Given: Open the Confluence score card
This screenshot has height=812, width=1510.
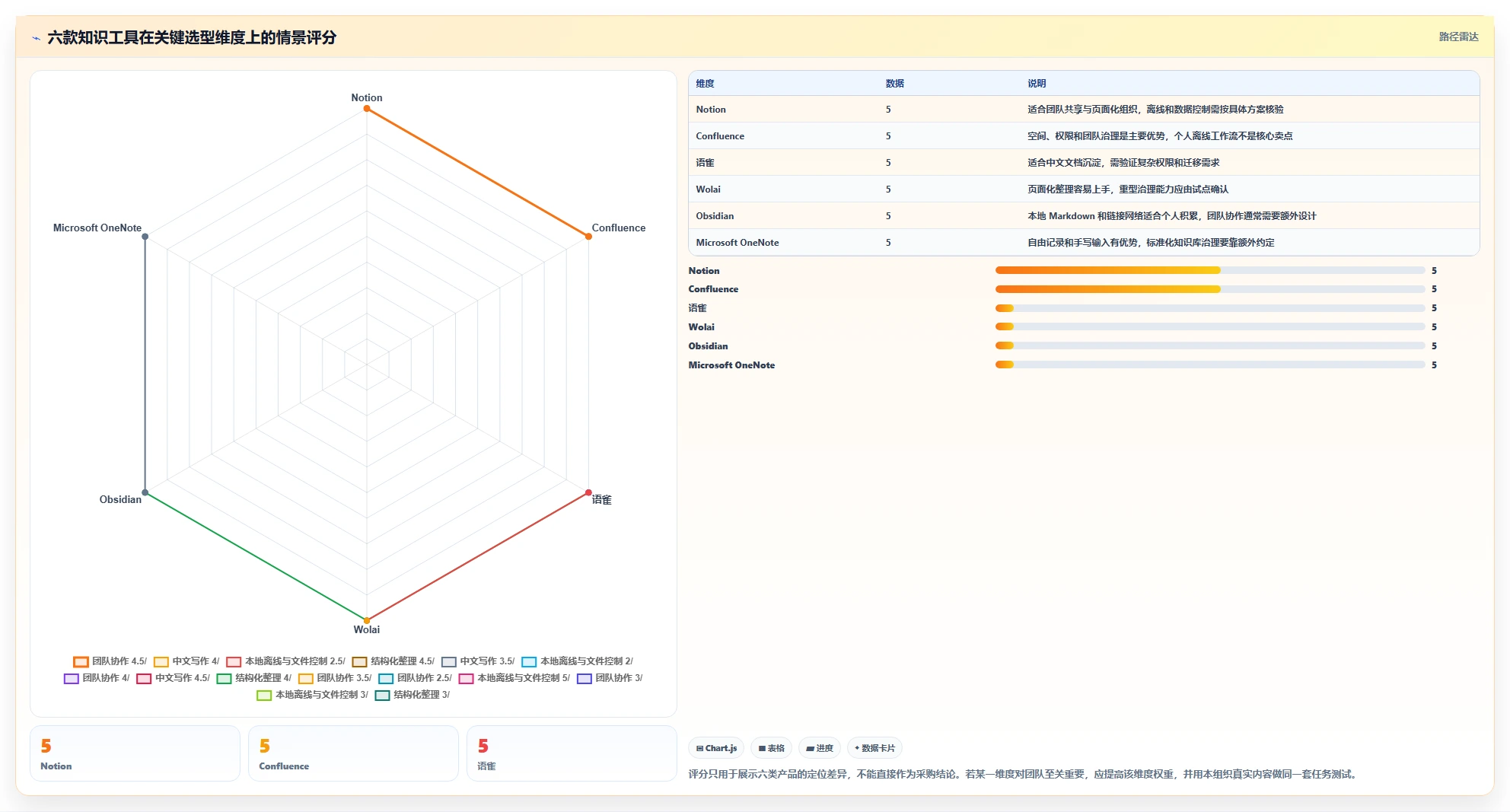Looking at the screenshot, I should coord(353,753).
